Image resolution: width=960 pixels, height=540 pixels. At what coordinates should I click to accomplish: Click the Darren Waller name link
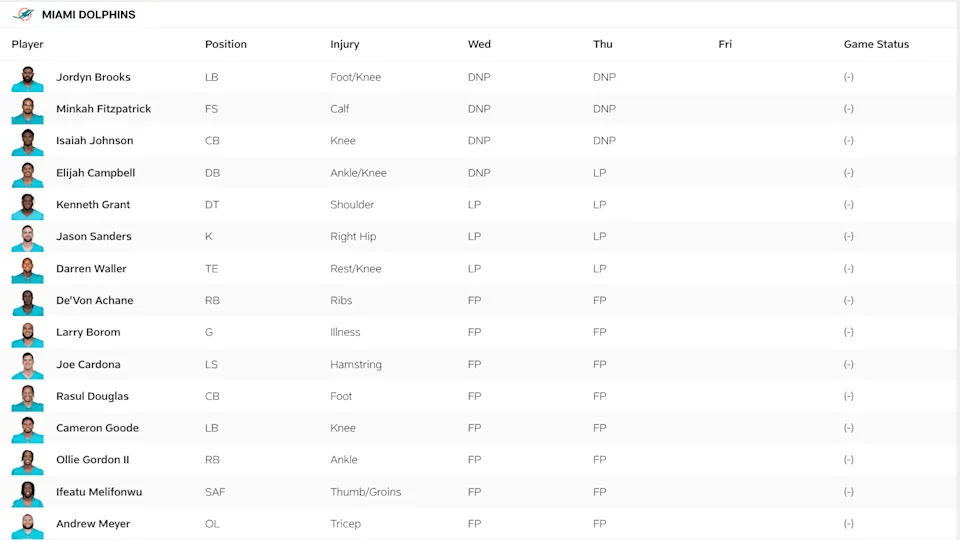[91, 269]
